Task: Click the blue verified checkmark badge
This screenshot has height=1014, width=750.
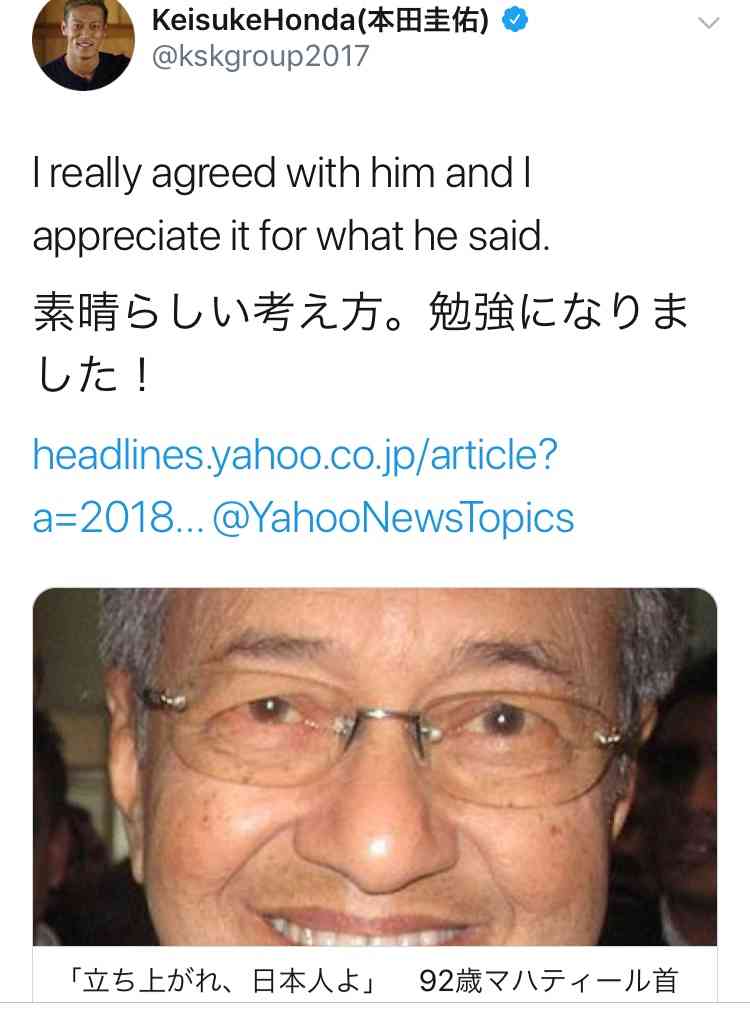Action: [515, 21]
